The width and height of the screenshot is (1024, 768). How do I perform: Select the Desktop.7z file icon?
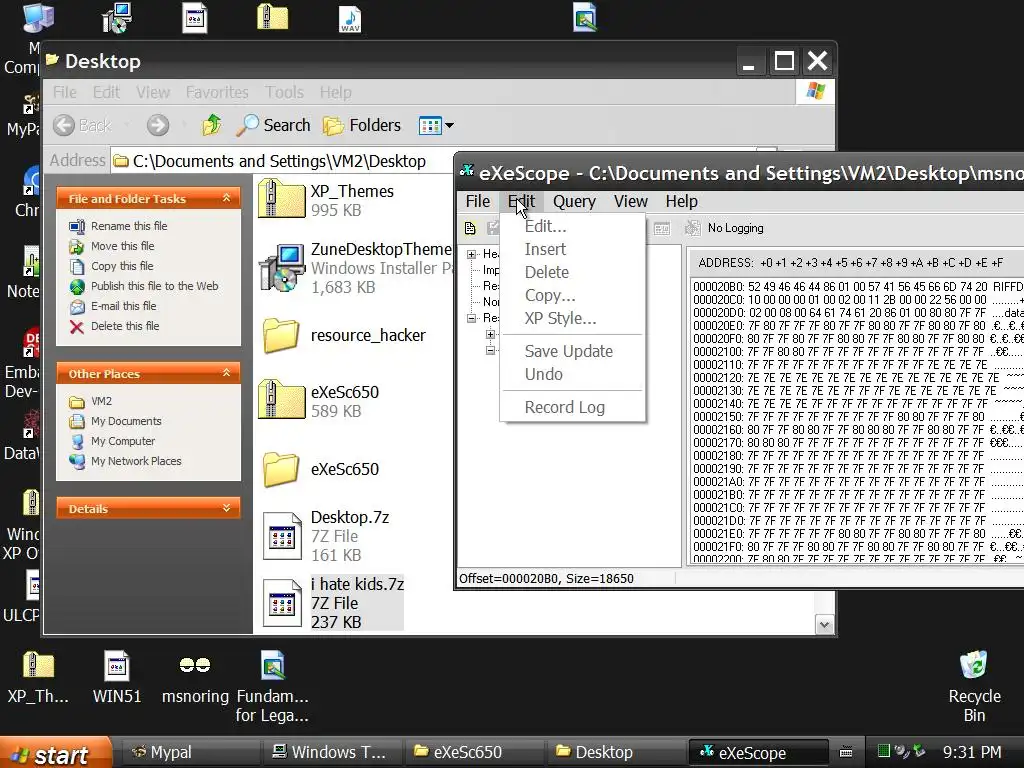[281, 536]
